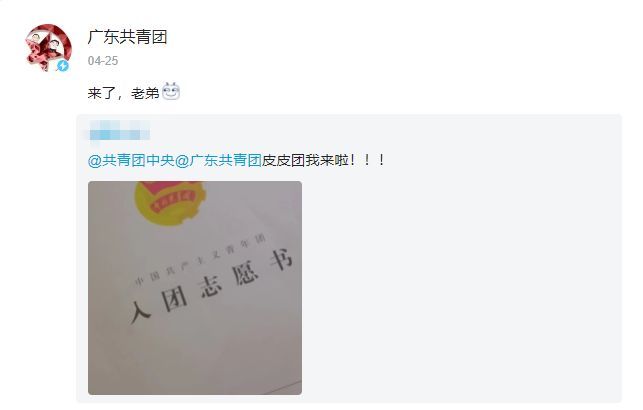Open the 广东共青团 account name link
Screen dimensions: 643x410
tap(128, 37)
